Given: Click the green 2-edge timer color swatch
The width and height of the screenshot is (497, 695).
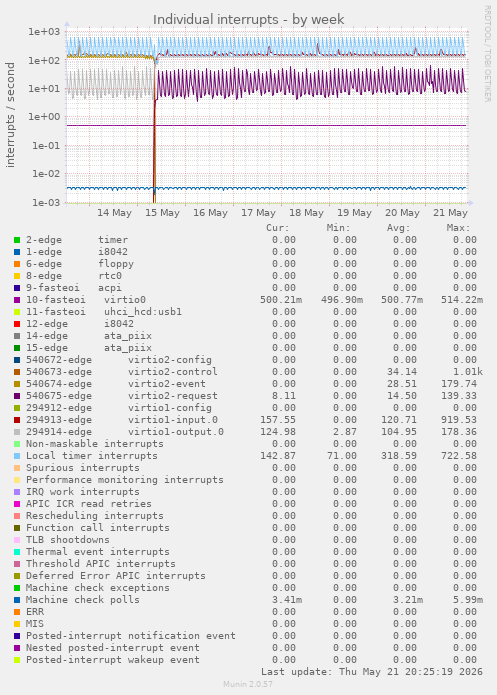Looking at the screenshot, I should pos(17,240).
